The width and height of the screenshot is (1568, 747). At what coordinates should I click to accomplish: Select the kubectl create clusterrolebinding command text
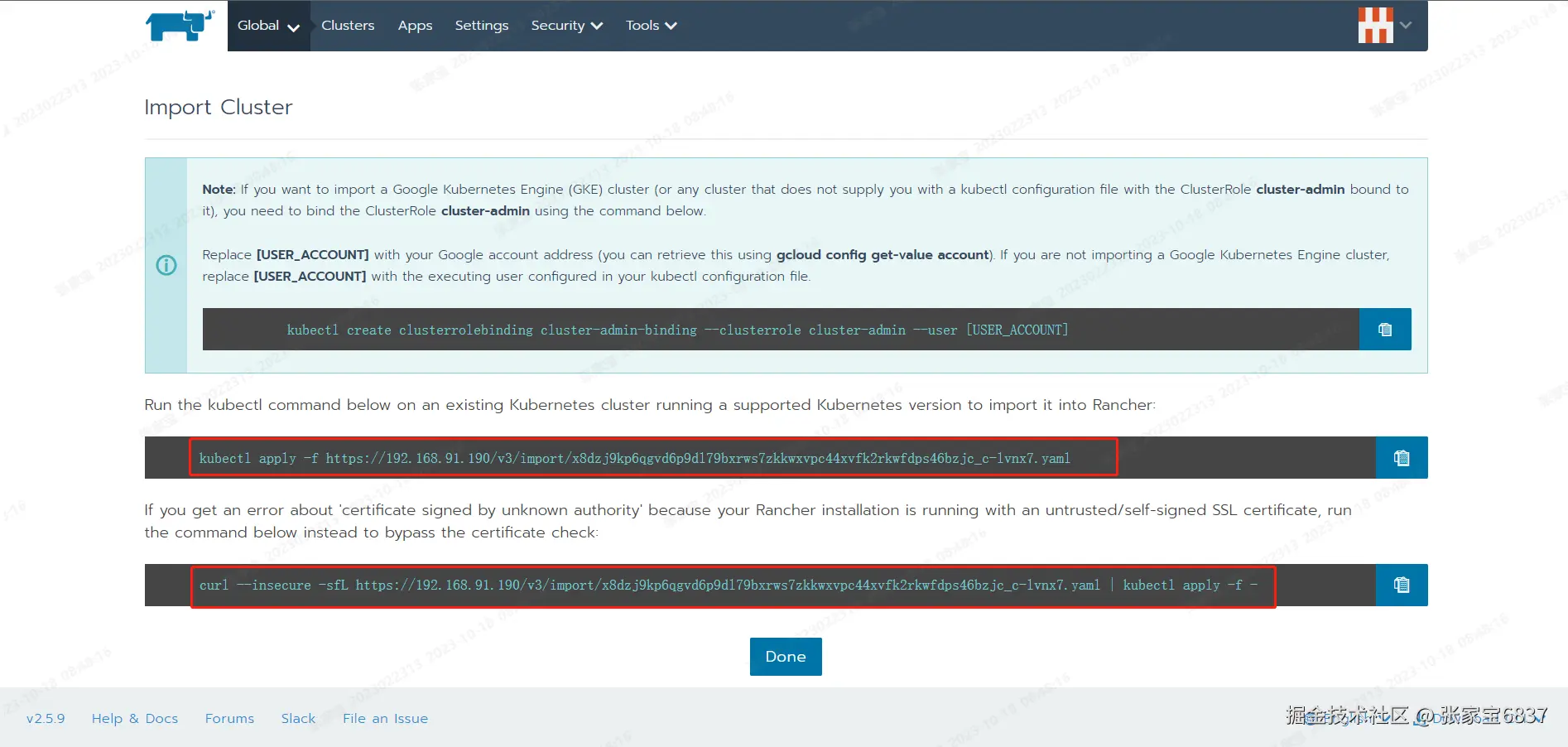[x=677, y=330]
